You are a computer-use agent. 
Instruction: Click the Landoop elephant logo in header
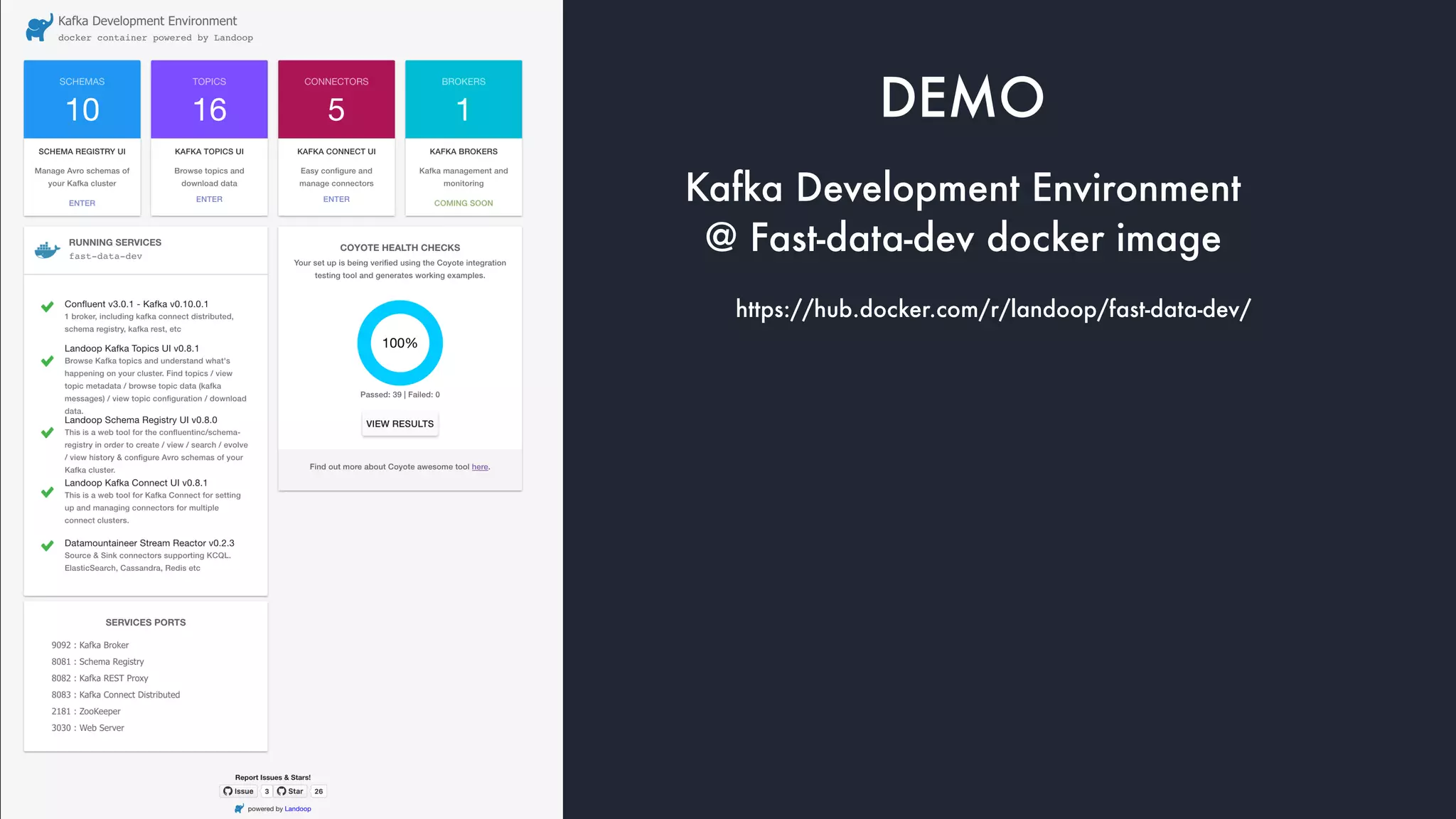[x=39, y=28]
